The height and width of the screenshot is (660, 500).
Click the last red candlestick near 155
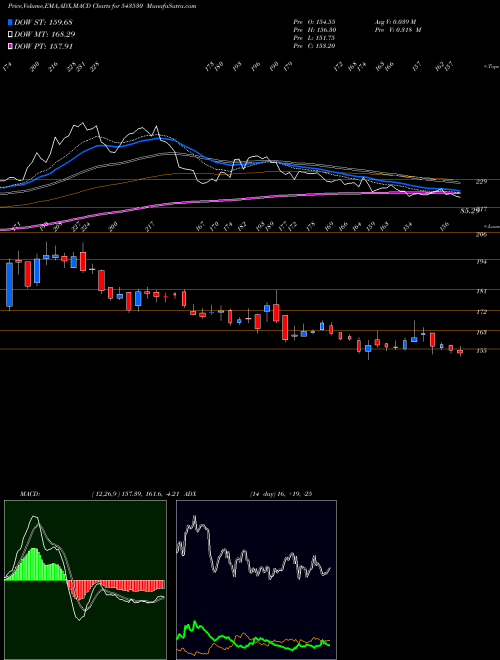point(460,351)
